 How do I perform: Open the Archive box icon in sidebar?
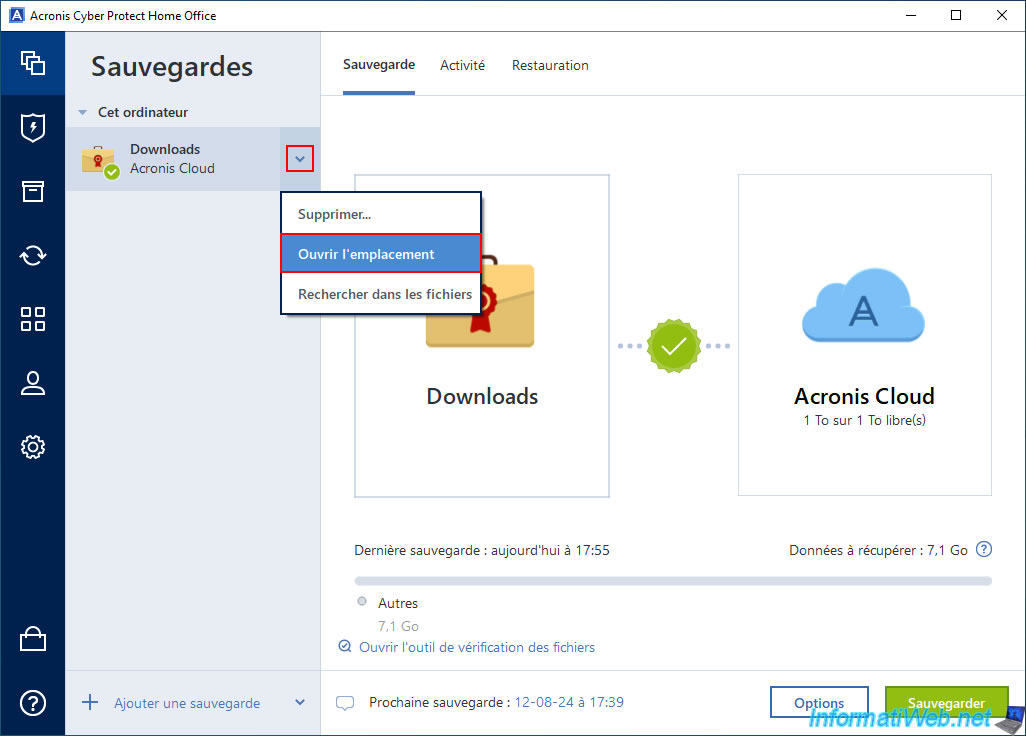[x=33, y=191]
